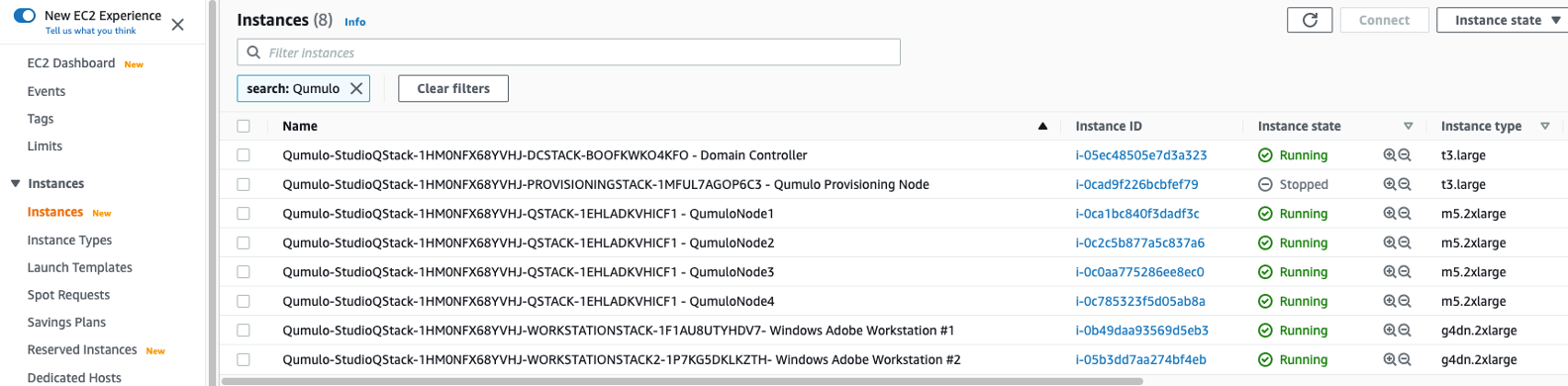This screenshot has width=1568, height=386.
Task: Zoom in on QumuloNode4 instance state
Action: 1390,301
